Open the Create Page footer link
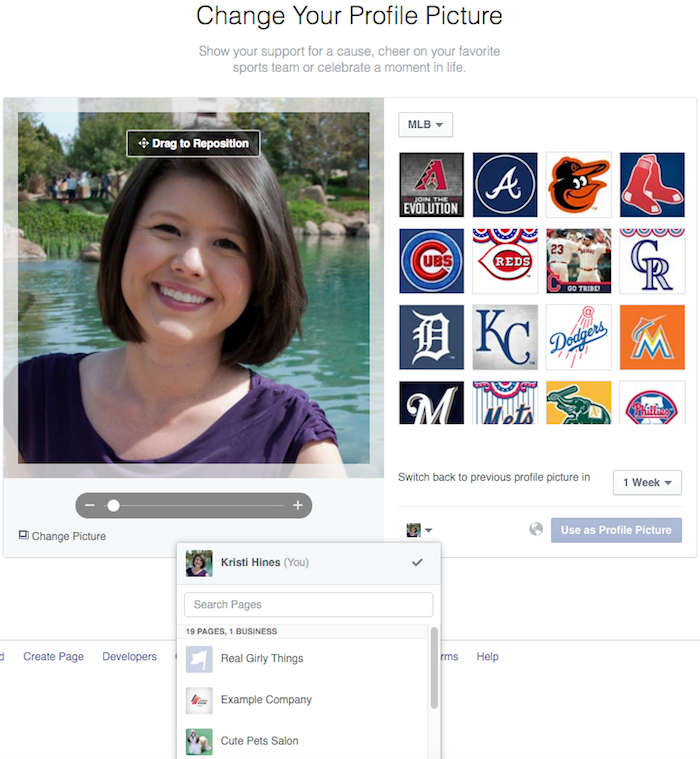 coord(53,656)
